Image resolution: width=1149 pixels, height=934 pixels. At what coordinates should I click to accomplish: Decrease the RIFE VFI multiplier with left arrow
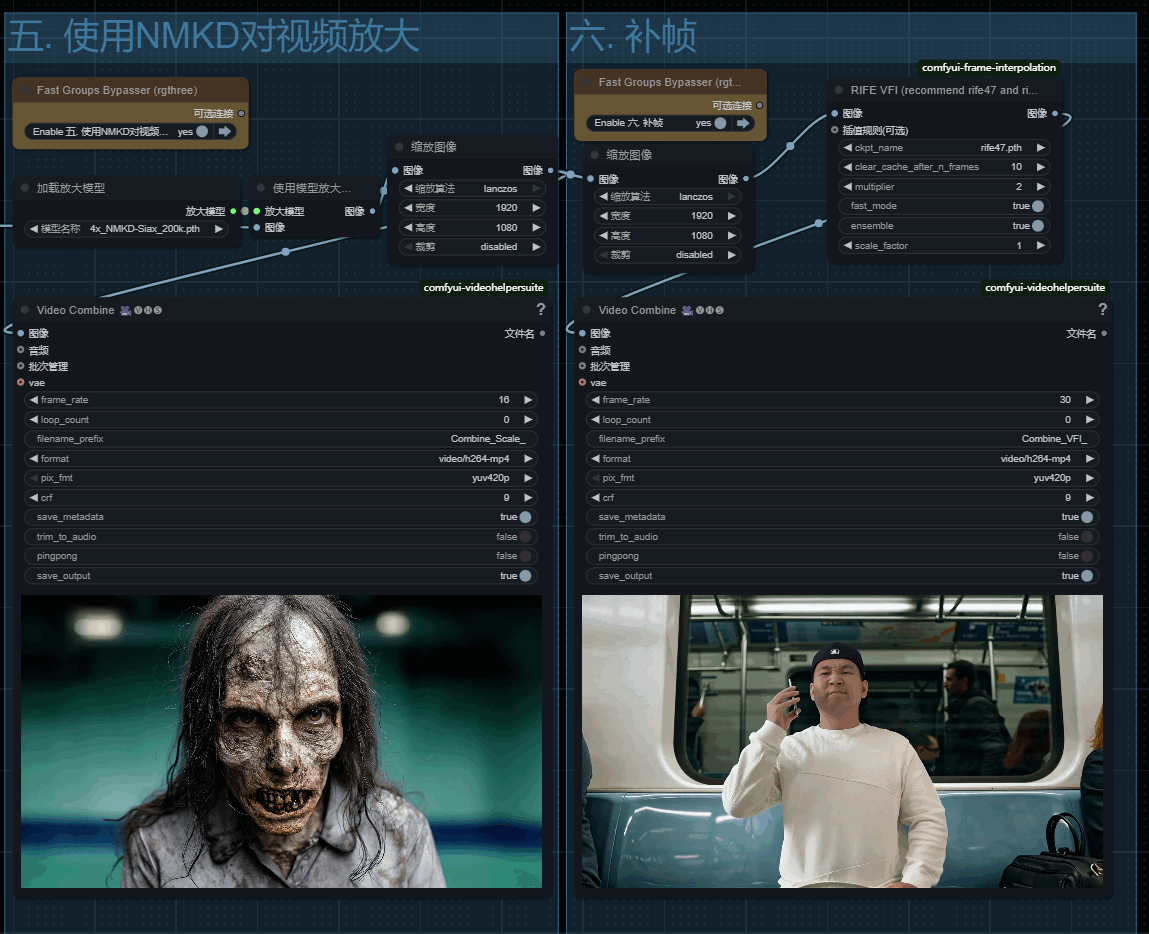coord(848,187)
